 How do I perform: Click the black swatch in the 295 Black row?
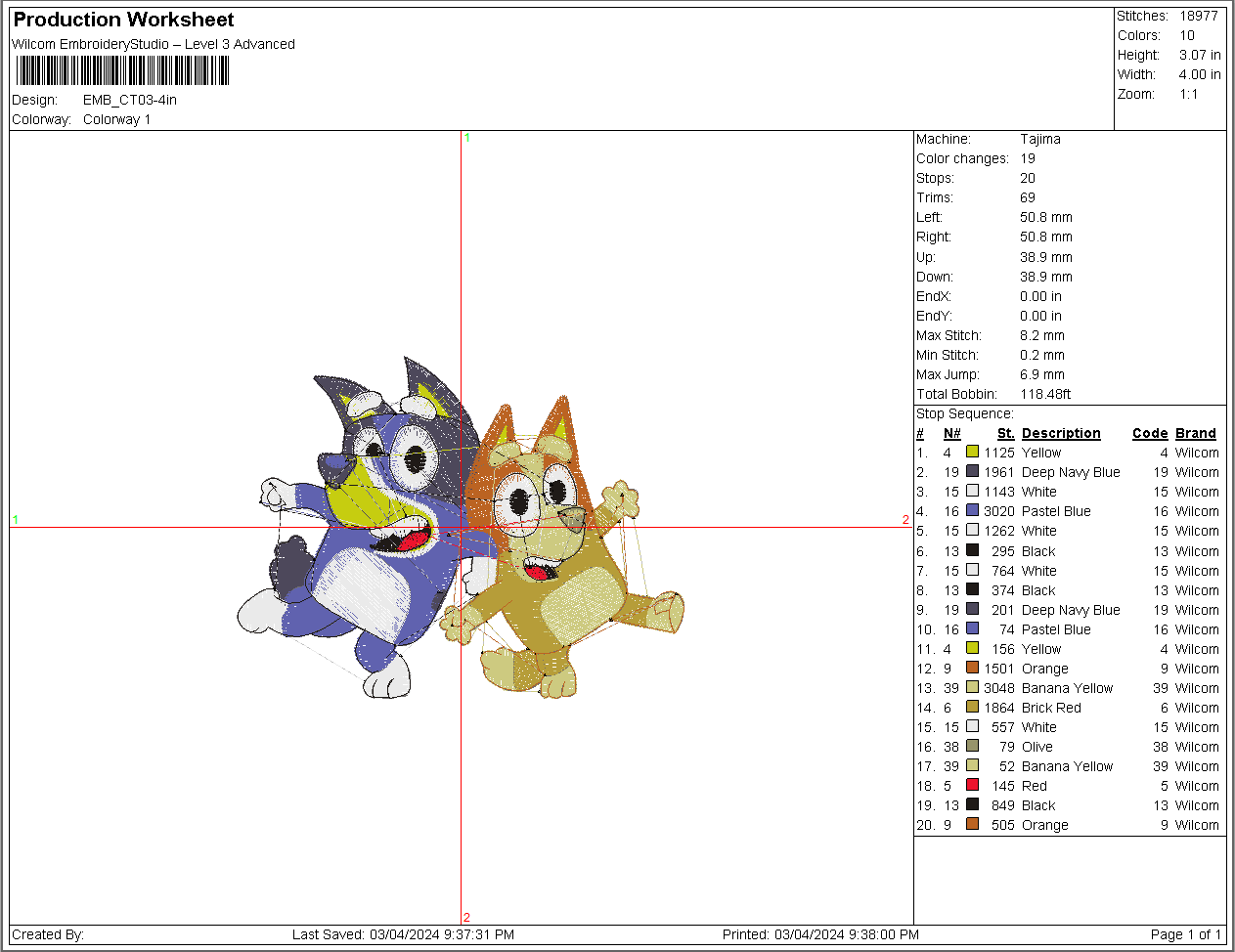pyautogui.click(x=972, y=550)
